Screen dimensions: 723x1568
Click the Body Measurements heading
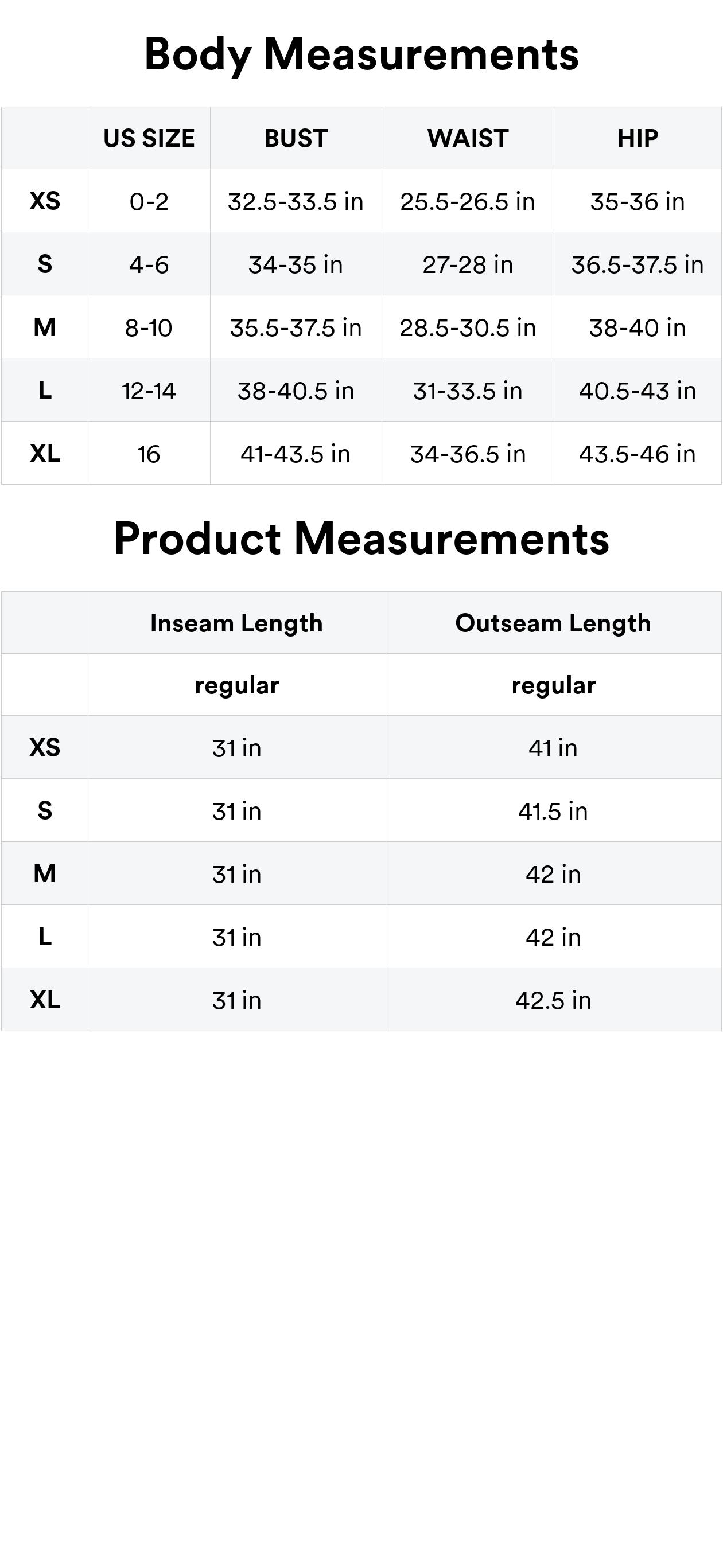tap(361, 54)
